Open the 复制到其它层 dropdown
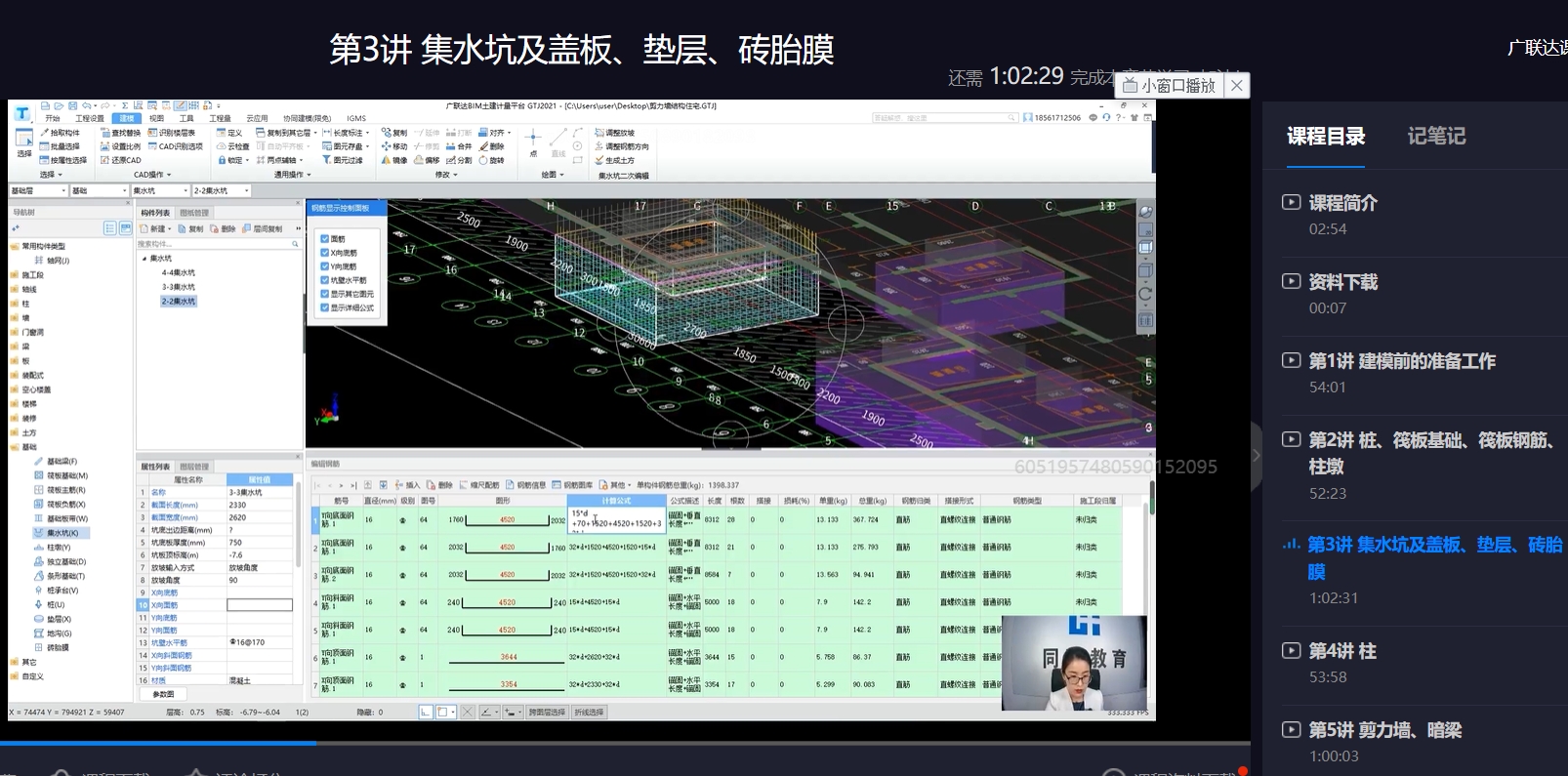The height and width of the screenshot is (776, 1568). (286, 133)
